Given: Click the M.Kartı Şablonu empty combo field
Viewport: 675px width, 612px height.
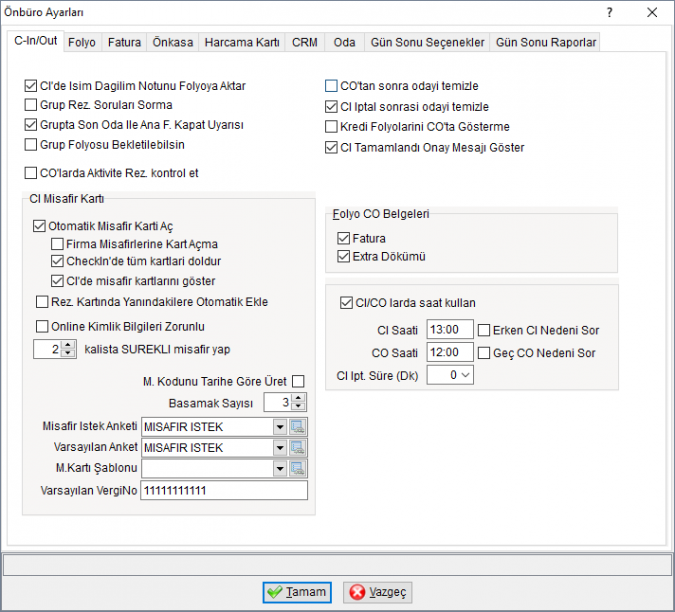Looking at the screenshot, I should coord(207,468).
